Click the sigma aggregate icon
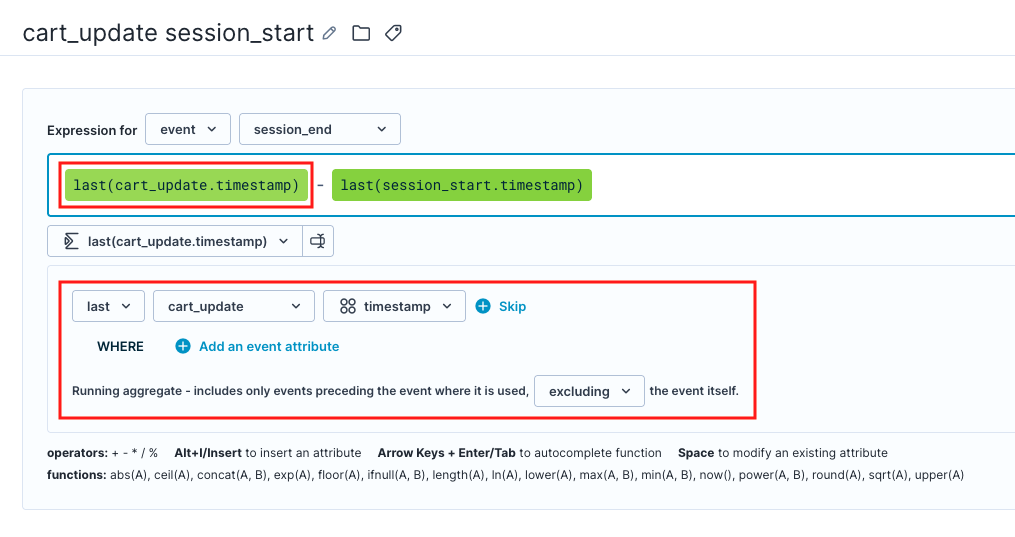This screenshot has height=537, width=1015. point(71,241)
